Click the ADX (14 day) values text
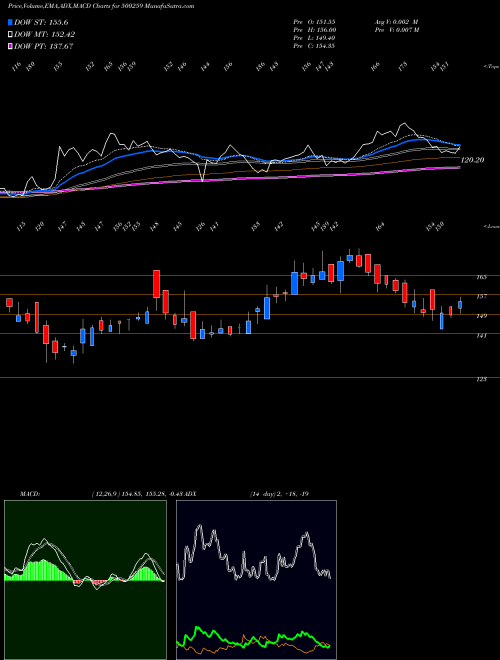Screen dimensions: 500x660 pyautogui.click(x=279, y=494)
